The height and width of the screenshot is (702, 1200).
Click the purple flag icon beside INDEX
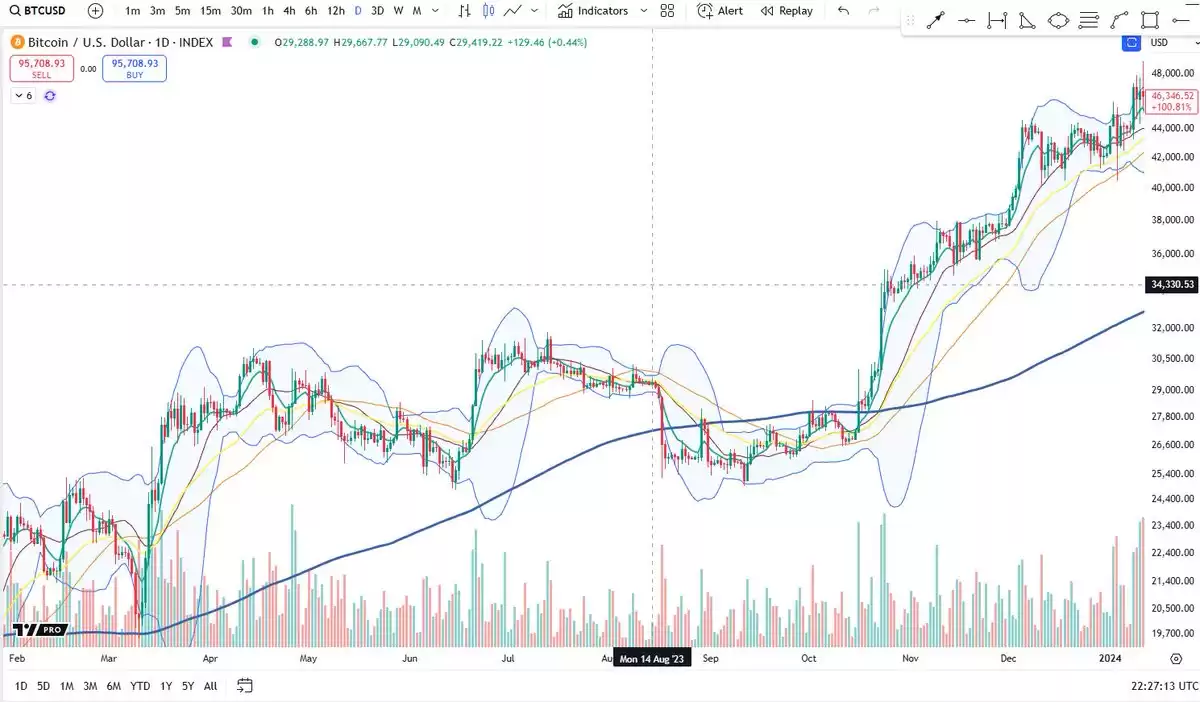(x=227, y=43)
